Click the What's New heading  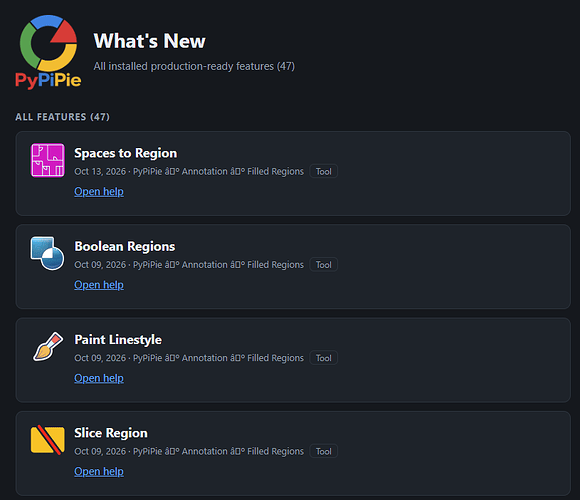click(149, 41)
